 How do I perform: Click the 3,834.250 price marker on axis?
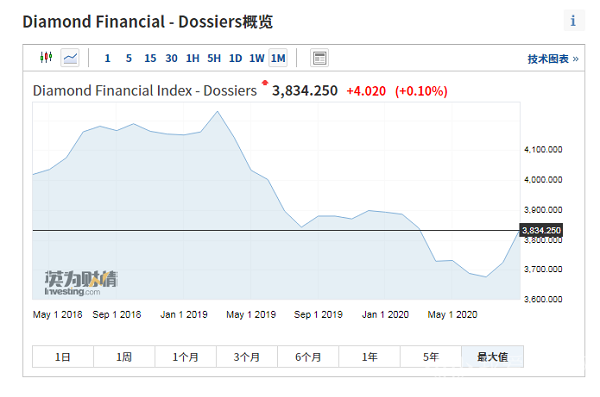[541, 230]
